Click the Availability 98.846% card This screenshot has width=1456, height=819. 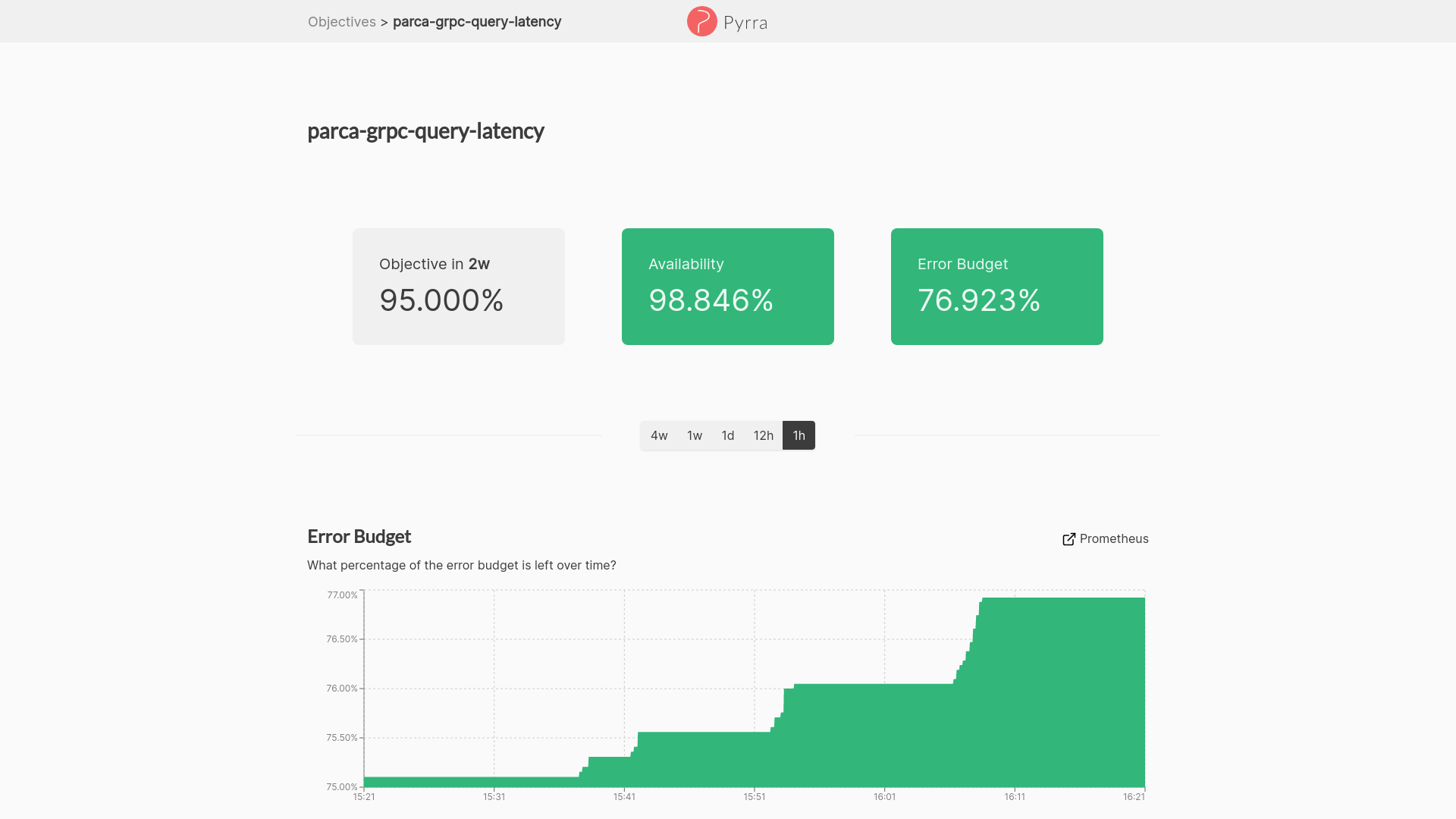tap(727, 287)
